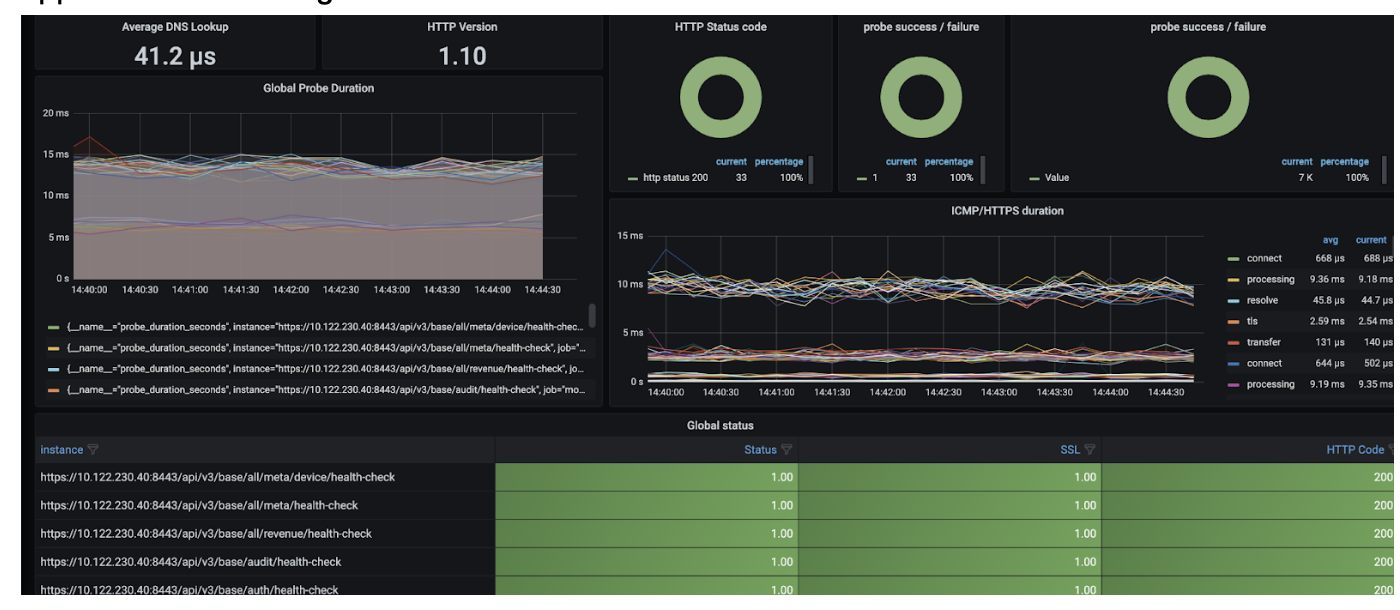The image size is (1400, 610).
Task: Open the Global Probe Duration panel title menu
Action: coord(318,88)
